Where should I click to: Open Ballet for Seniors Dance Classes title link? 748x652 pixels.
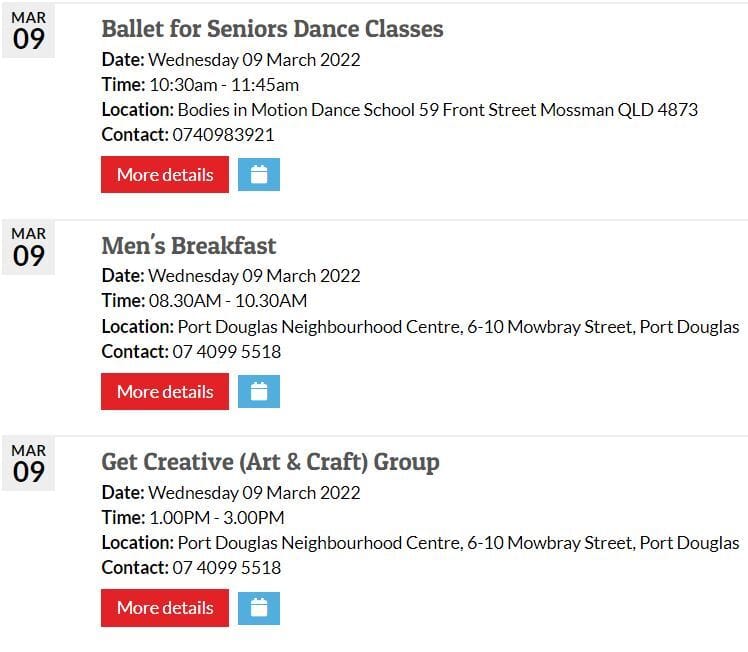[x=272, y=29]
